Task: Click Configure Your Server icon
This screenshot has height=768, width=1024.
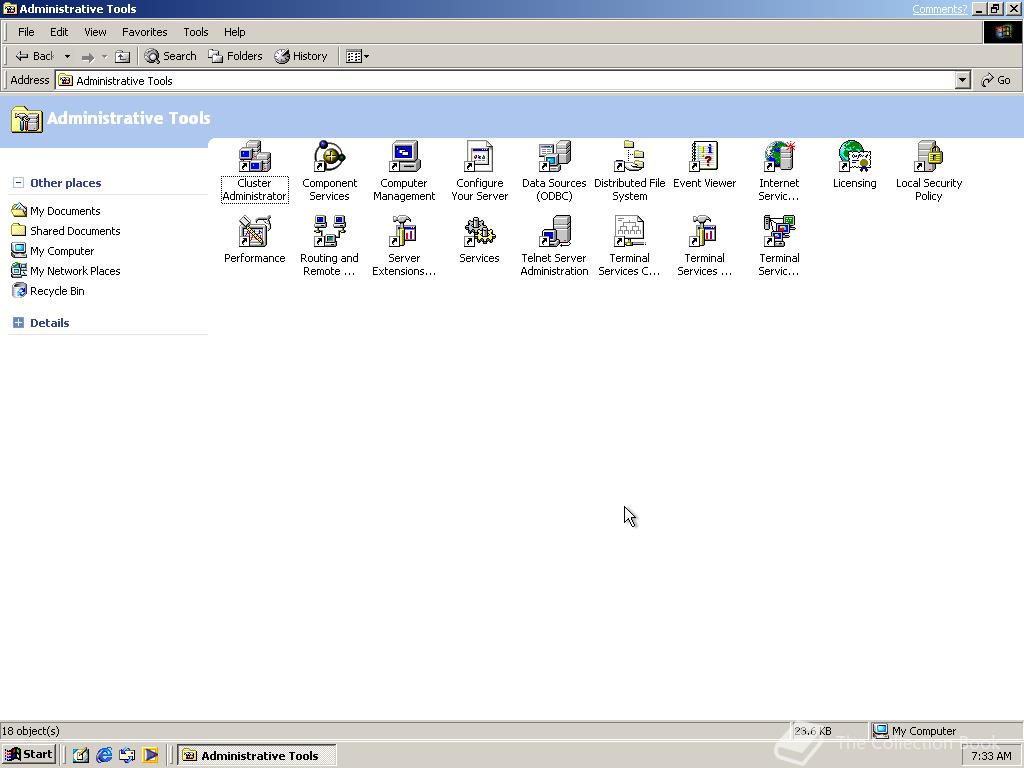Action: coord(479,171)
